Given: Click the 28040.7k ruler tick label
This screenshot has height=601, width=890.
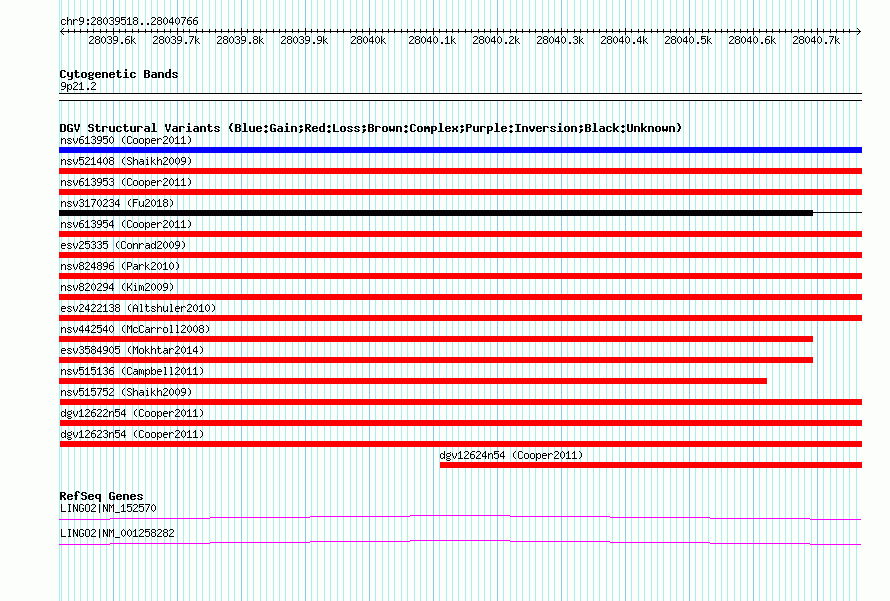Looking at the screenshot, I should [x=816, y=40].
